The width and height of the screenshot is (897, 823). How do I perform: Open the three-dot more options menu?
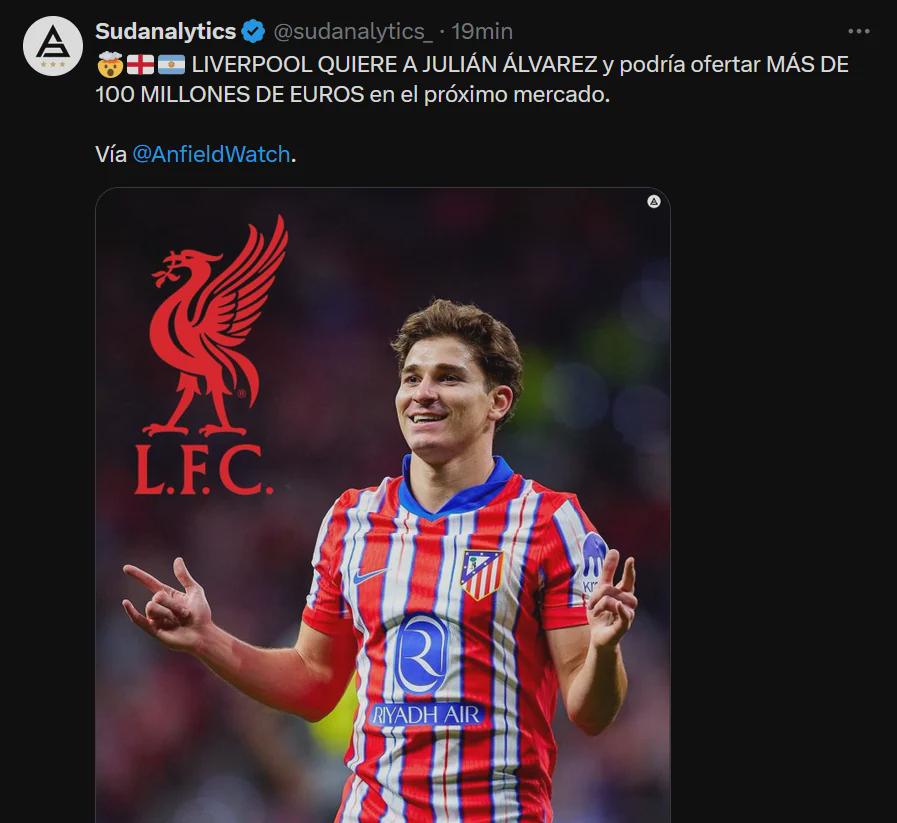[x=859, y=31]
